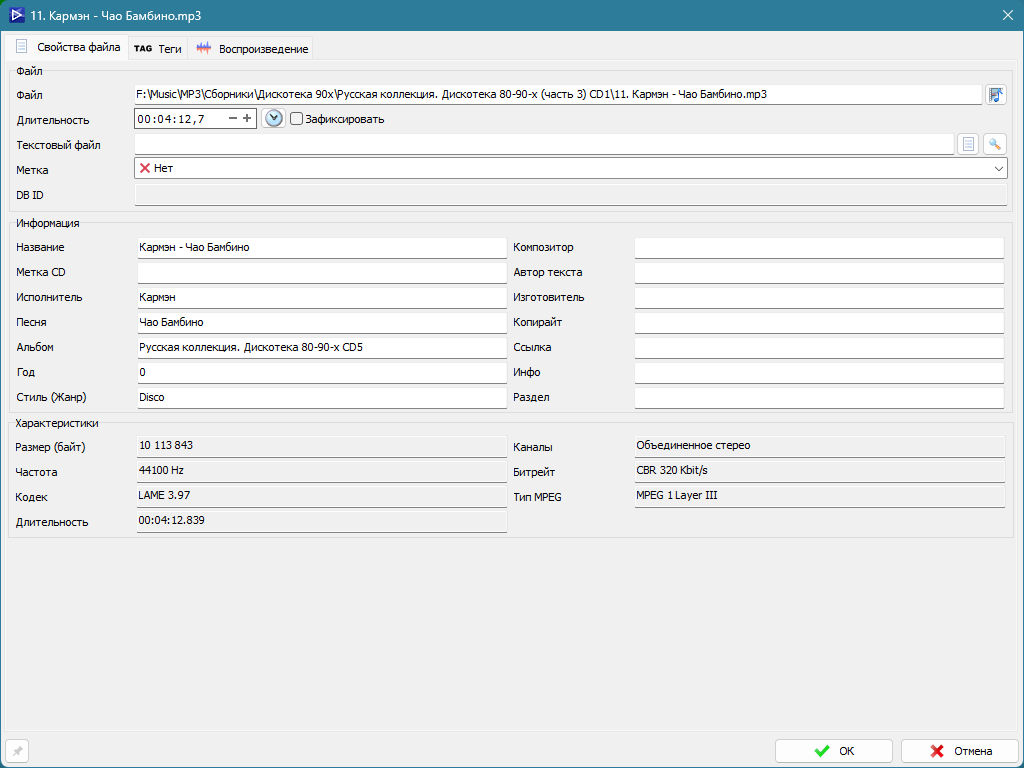Click the Инфо field
1024x768 pixels.
(819, 372)
